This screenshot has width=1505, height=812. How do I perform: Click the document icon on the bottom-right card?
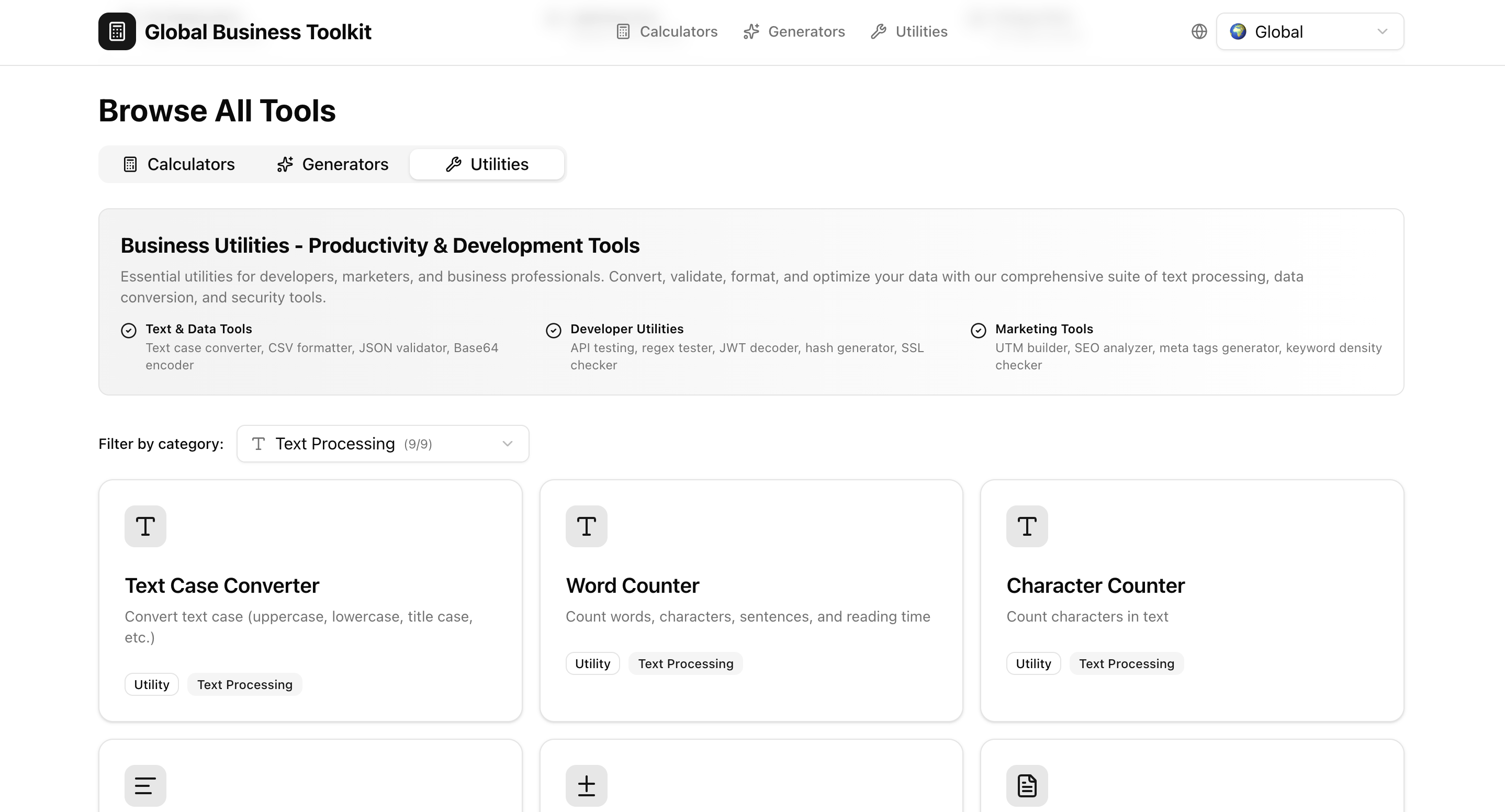pyautogui.click(x=1027, y=785)
